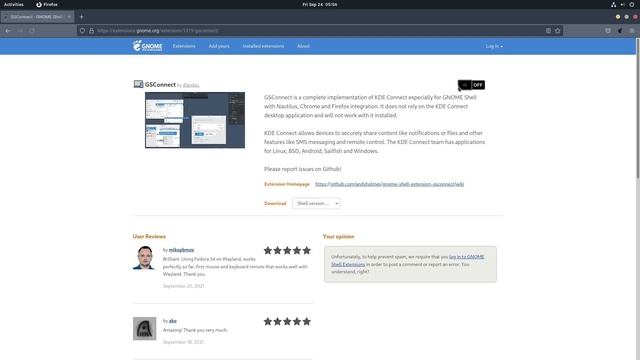Click the mikeptmos reviewer avatar
The height and width of the screenshot is (360, 640).
[144, 258]
